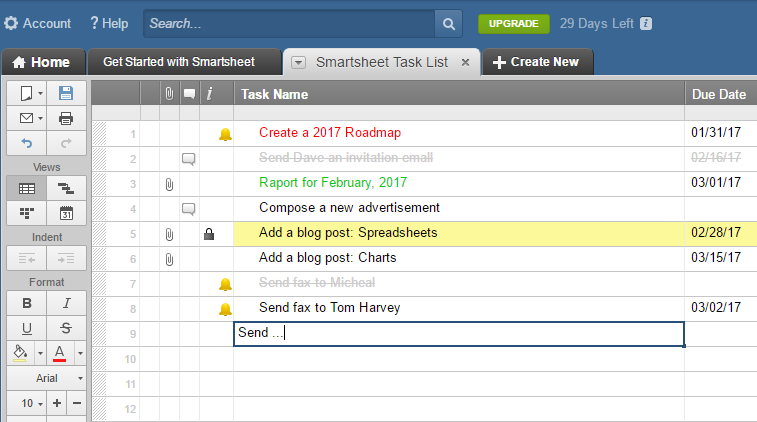Click the Redo arrow

66,143
